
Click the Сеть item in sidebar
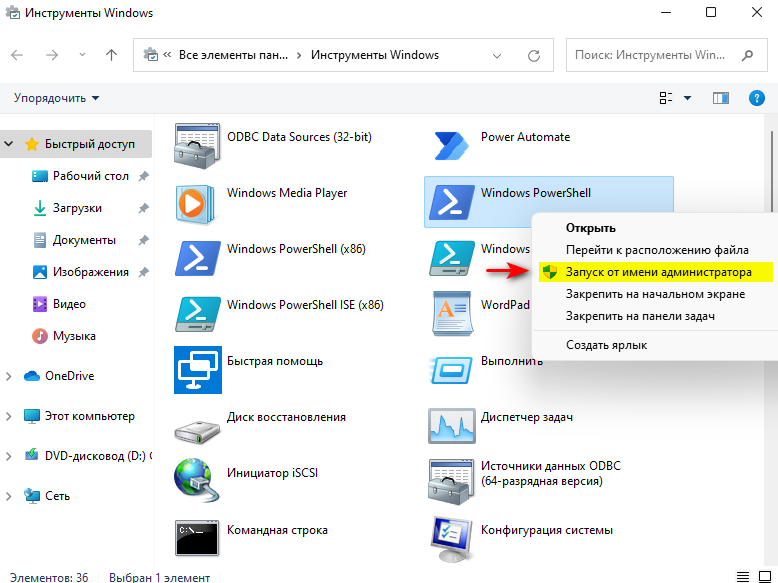click(x=57, y=496)
